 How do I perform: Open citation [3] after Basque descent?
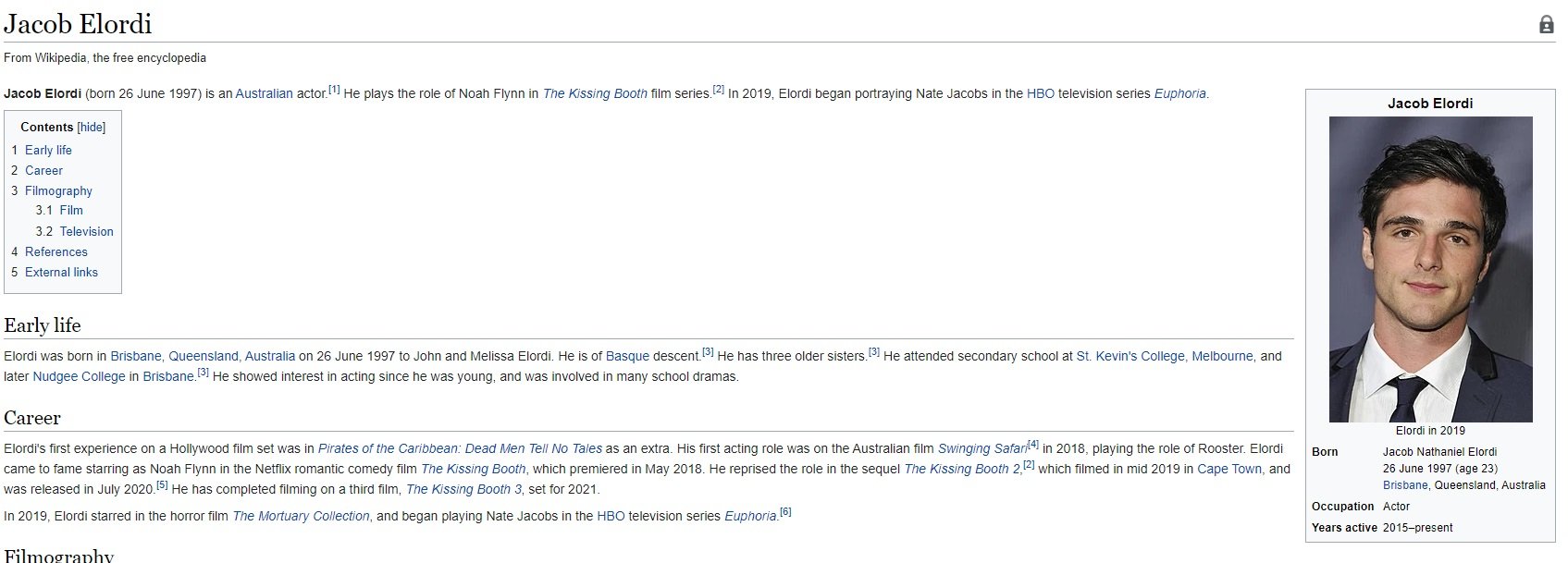[708, 352]
